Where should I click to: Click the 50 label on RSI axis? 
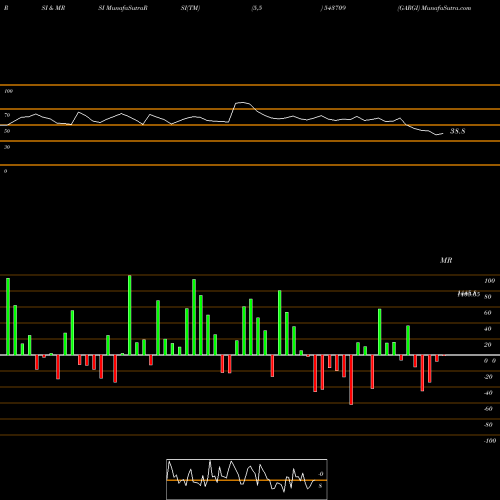[x=7, y=131]
